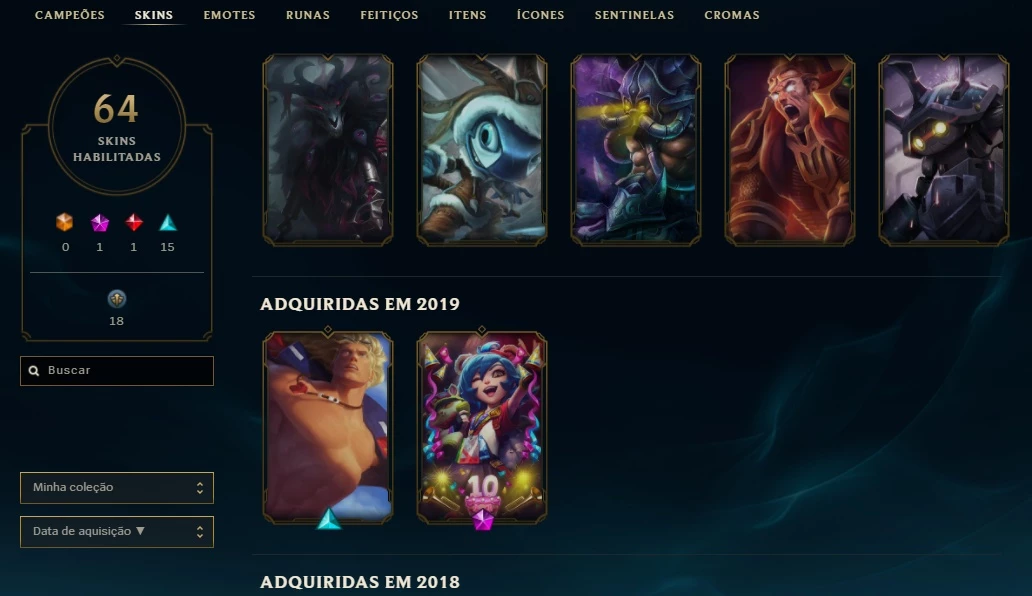Click into the Buscar search field

116,371
